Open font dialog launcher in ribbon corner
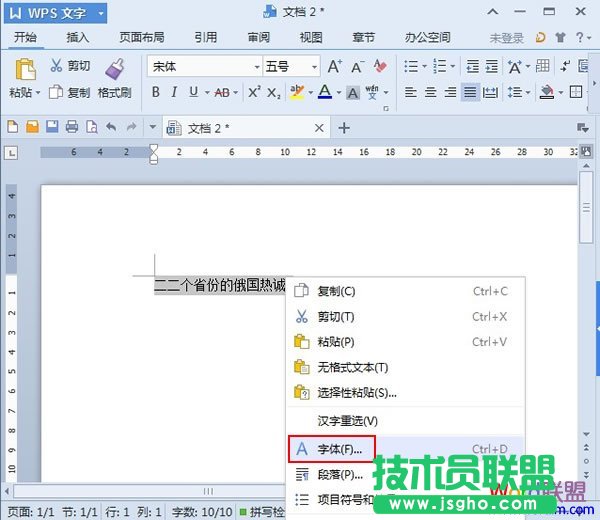Viewport: 600px width, 520px height. click(386, 109)
